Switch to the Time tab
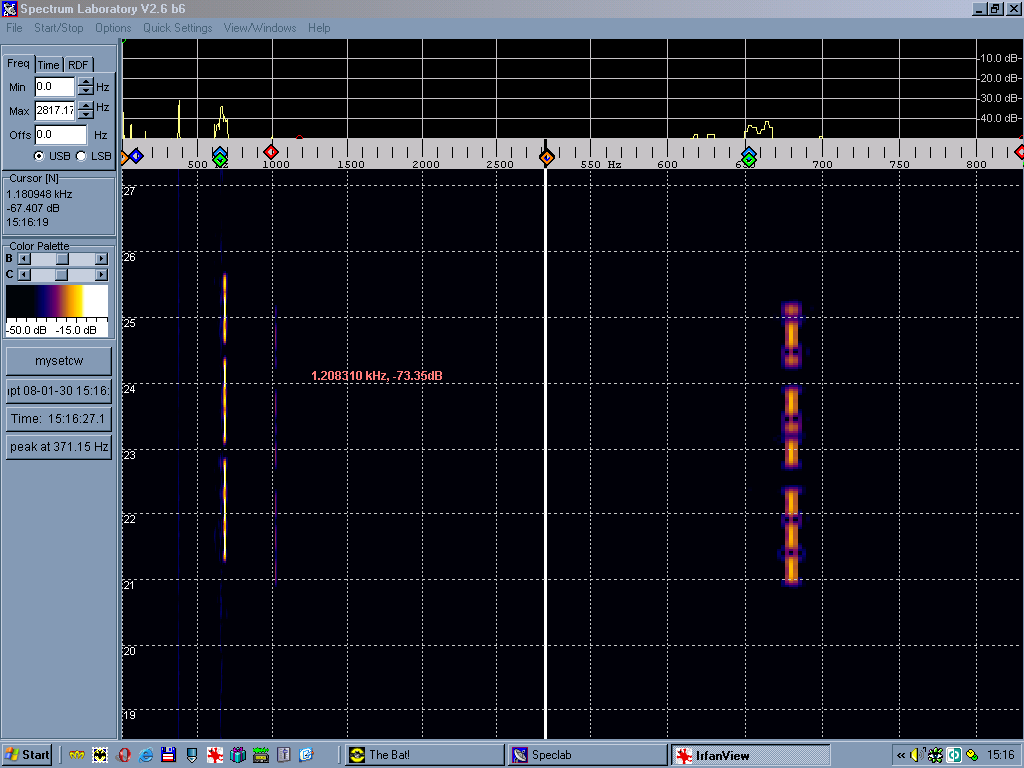 click(x=48, y=65)
